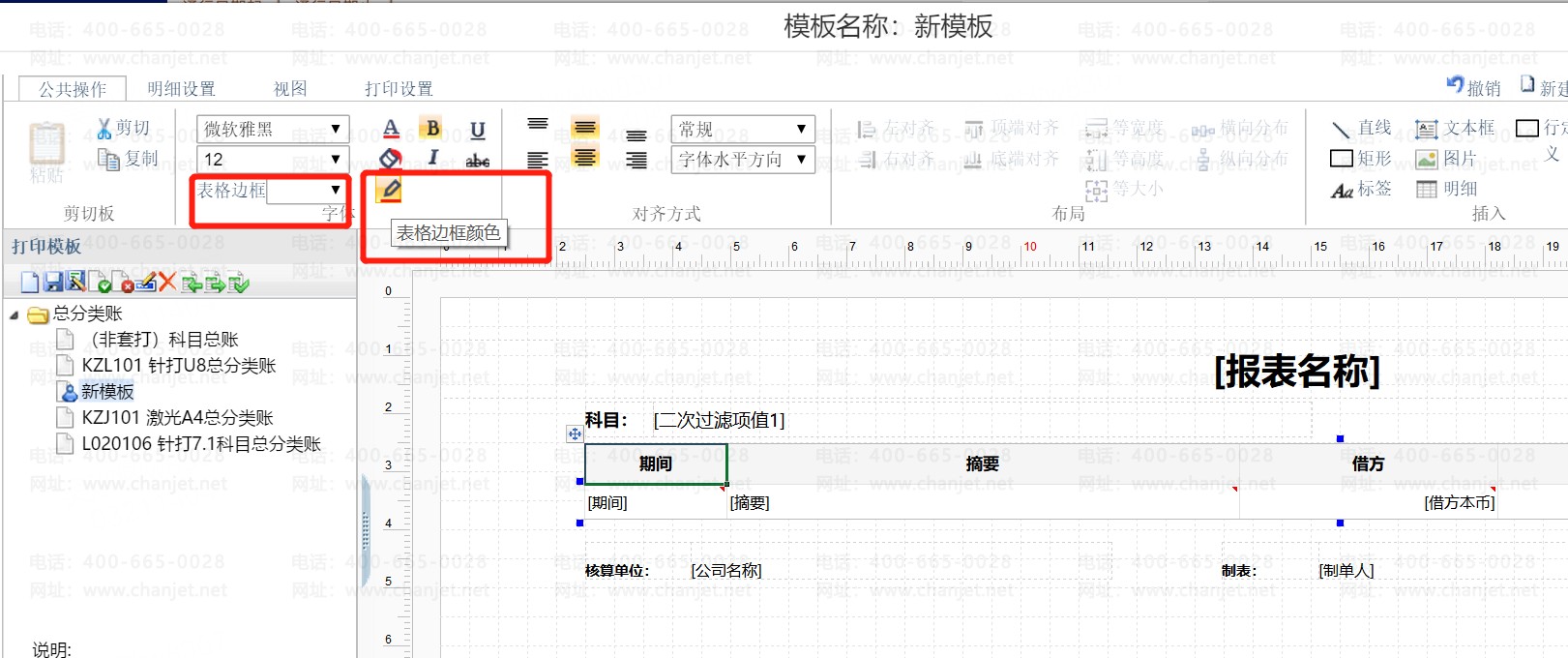The image size is (1568, 658).
Task: Click the 纵向分布 vertical distribute icon
Action: (1202, 159)
